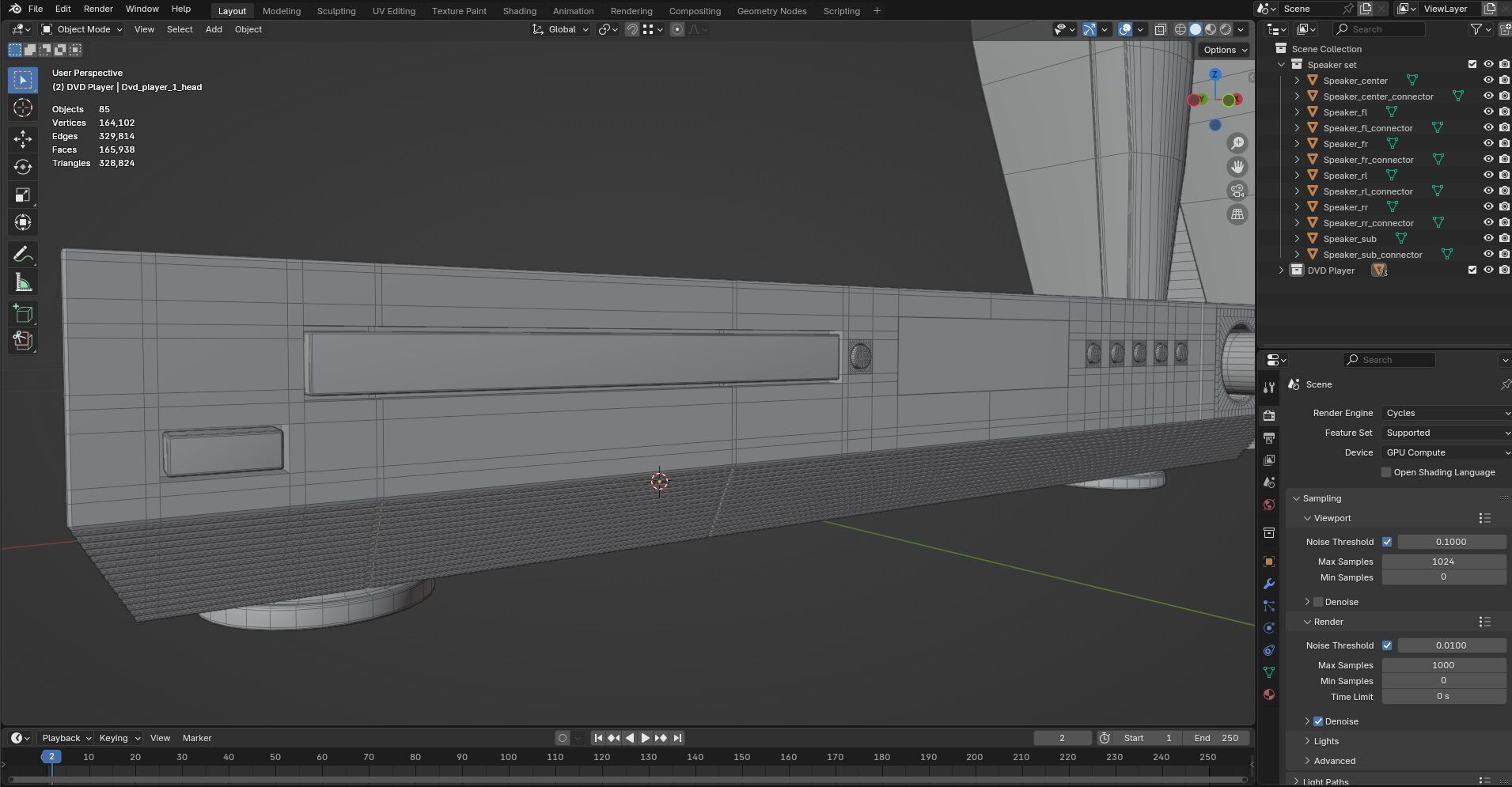Switch to wireframe viewport shading
The width and height of the screenshot is (1512, 787).
tap(1180, 29)
